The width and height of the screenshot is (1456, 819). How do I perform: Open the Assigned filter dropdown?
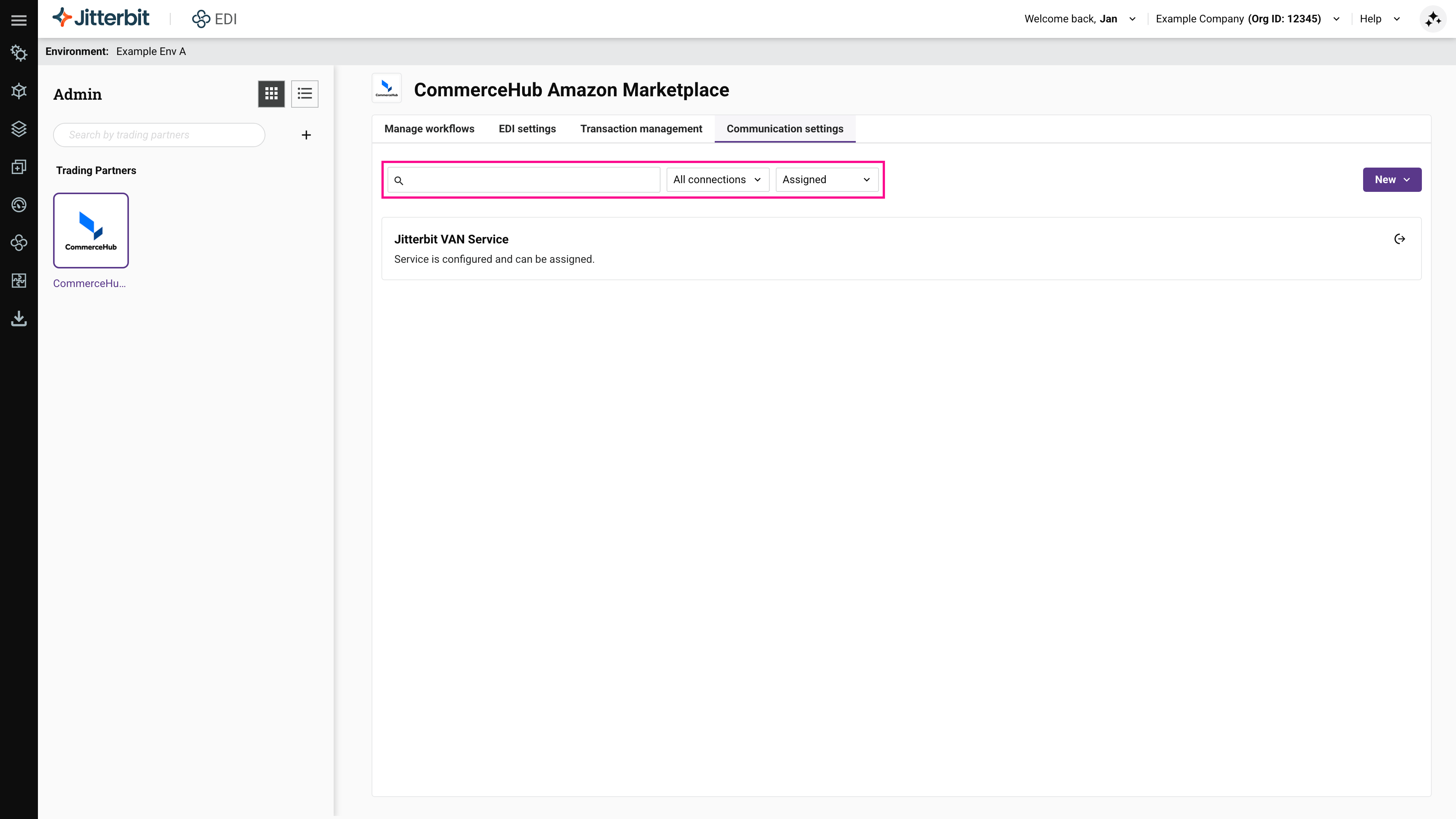(826, 180)
